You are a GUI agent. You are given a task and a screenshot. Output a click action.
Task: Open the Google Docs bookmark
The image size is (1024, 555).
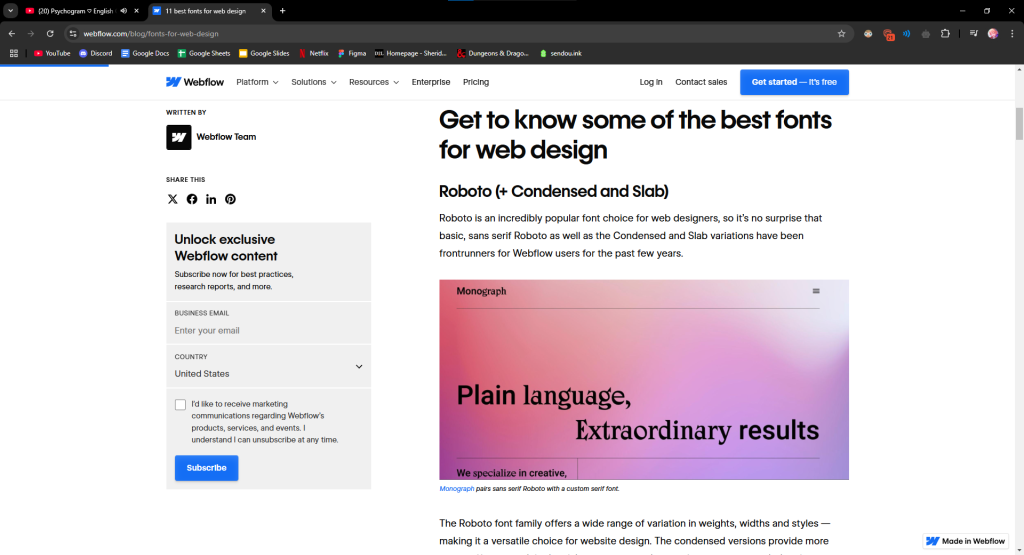click(145, 54)
